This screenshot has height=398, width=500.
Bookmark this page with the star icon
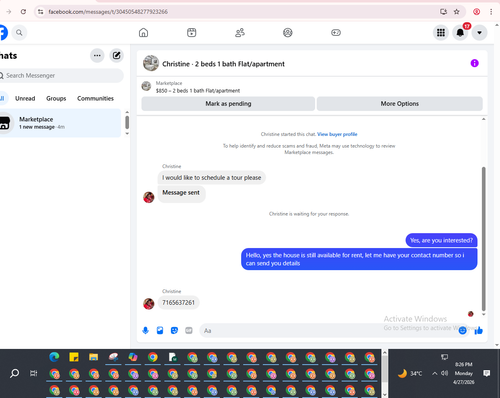click(457, 12)
